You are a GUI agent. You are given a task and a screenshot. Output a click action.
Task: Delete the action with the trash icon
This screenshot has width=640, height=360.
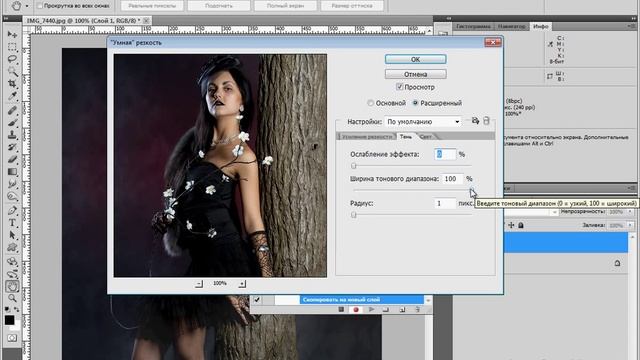pos(417,309)
